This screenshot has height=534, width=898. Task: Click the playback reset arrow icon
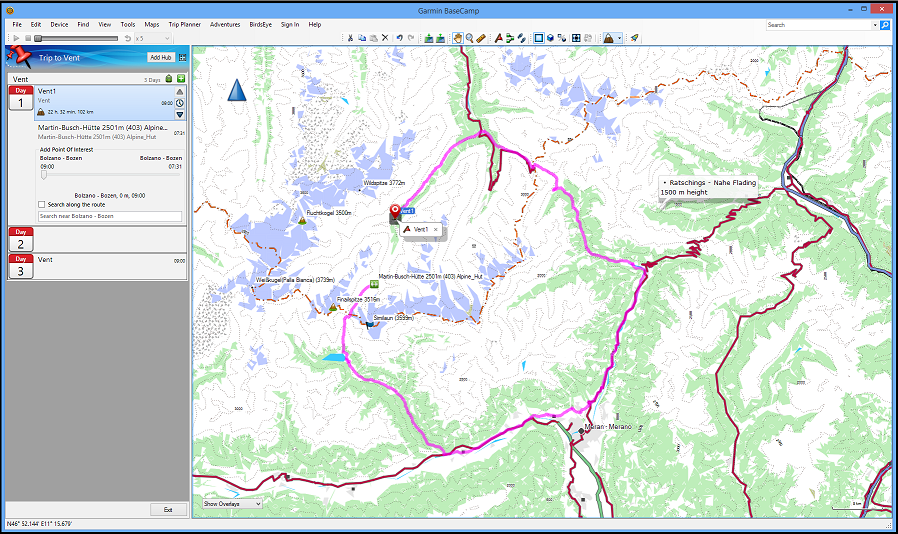pyautogui.click(x=128, y=38)
